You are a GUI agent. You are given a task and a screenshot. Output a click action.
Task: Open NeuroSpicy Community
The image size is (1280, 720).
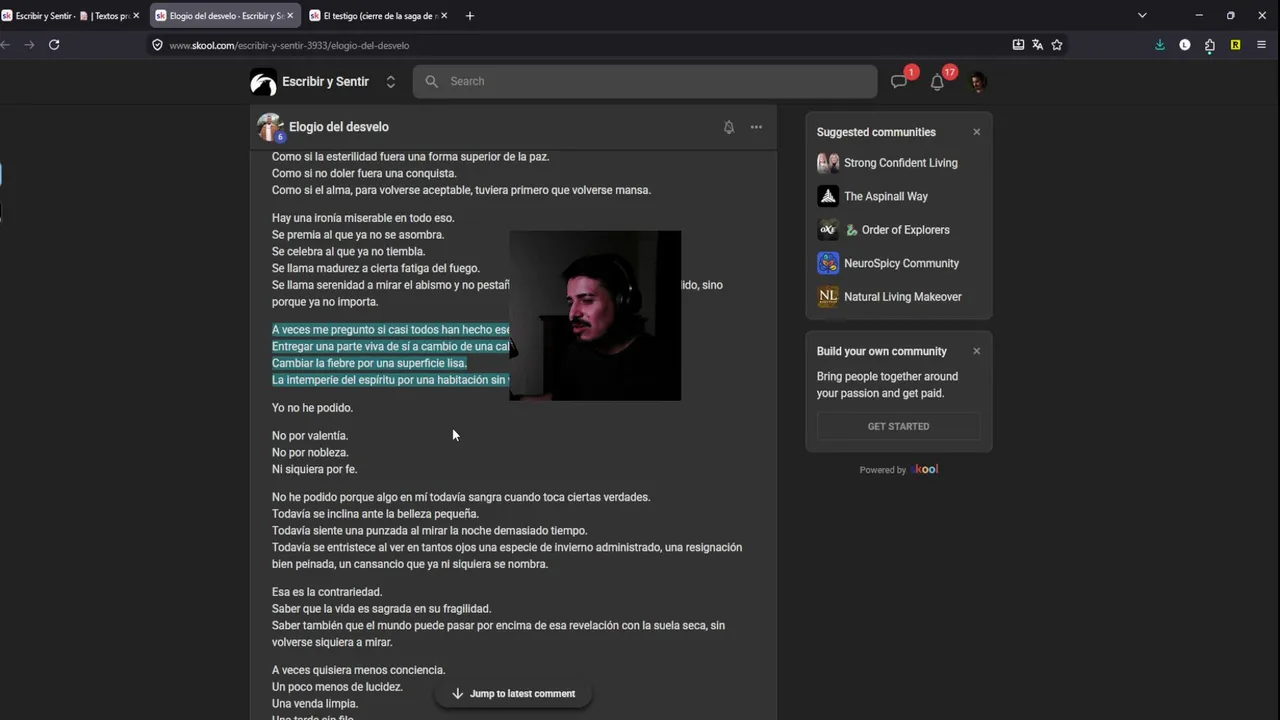(901, 263)
